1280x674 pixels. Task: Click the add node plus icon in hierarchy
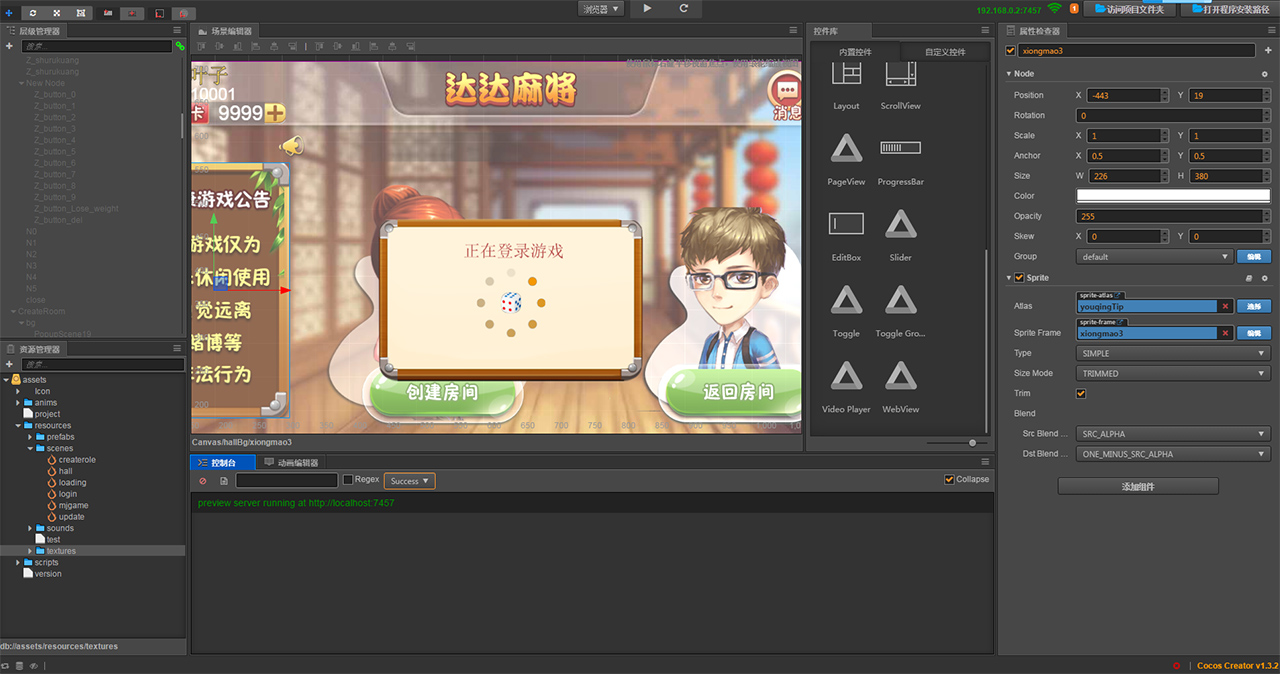(9, 46)
